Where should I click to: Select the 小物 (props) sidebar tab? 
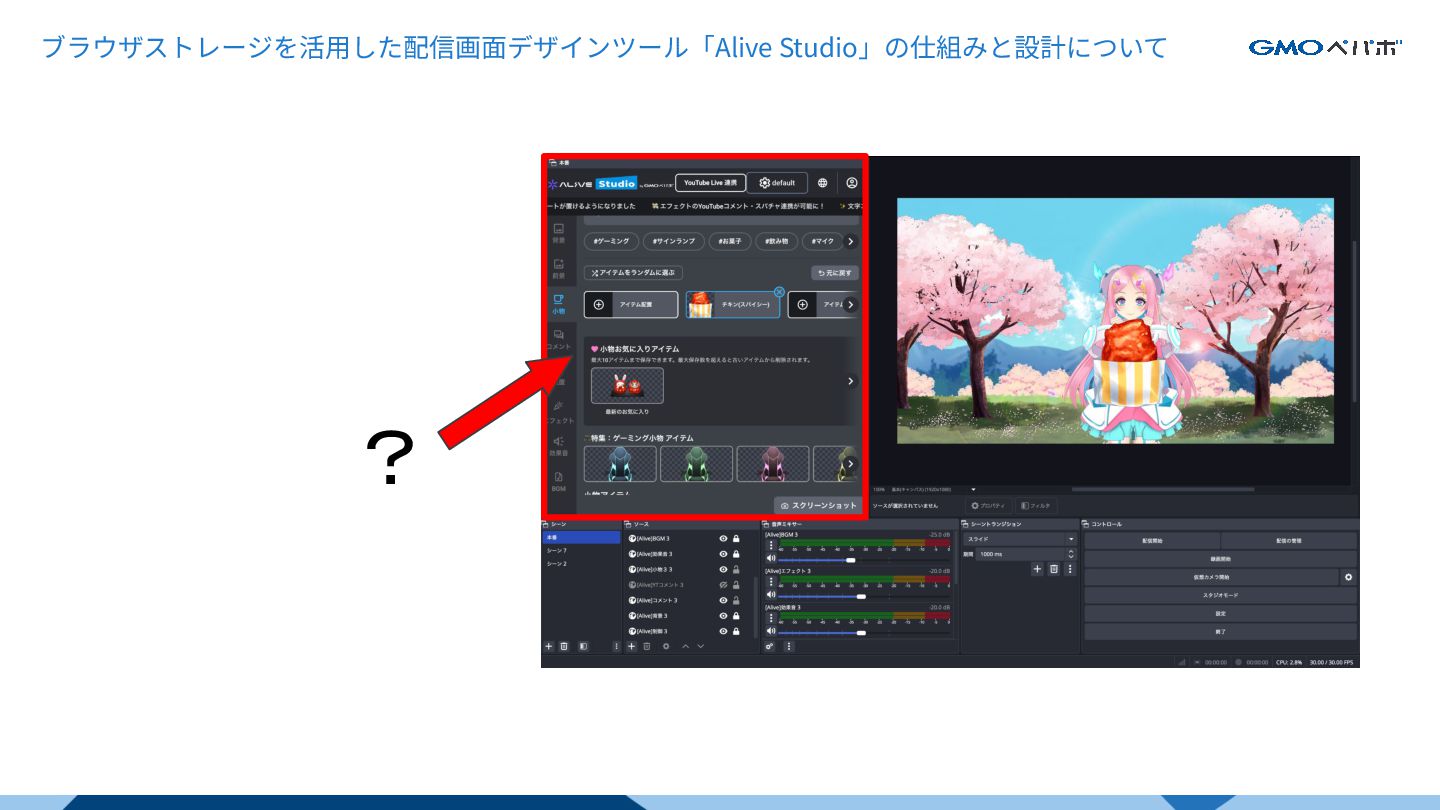click(x=558, y=304)
